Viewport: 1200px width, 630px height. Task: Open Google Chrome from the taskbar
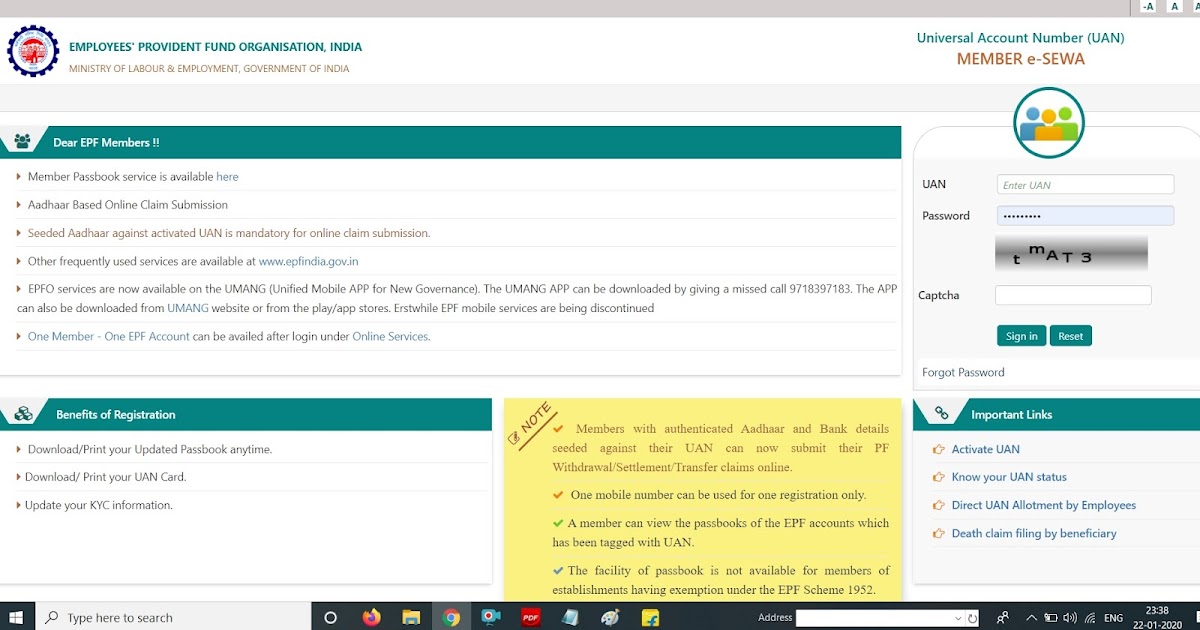pyautogui.click(x=450, y=617)
